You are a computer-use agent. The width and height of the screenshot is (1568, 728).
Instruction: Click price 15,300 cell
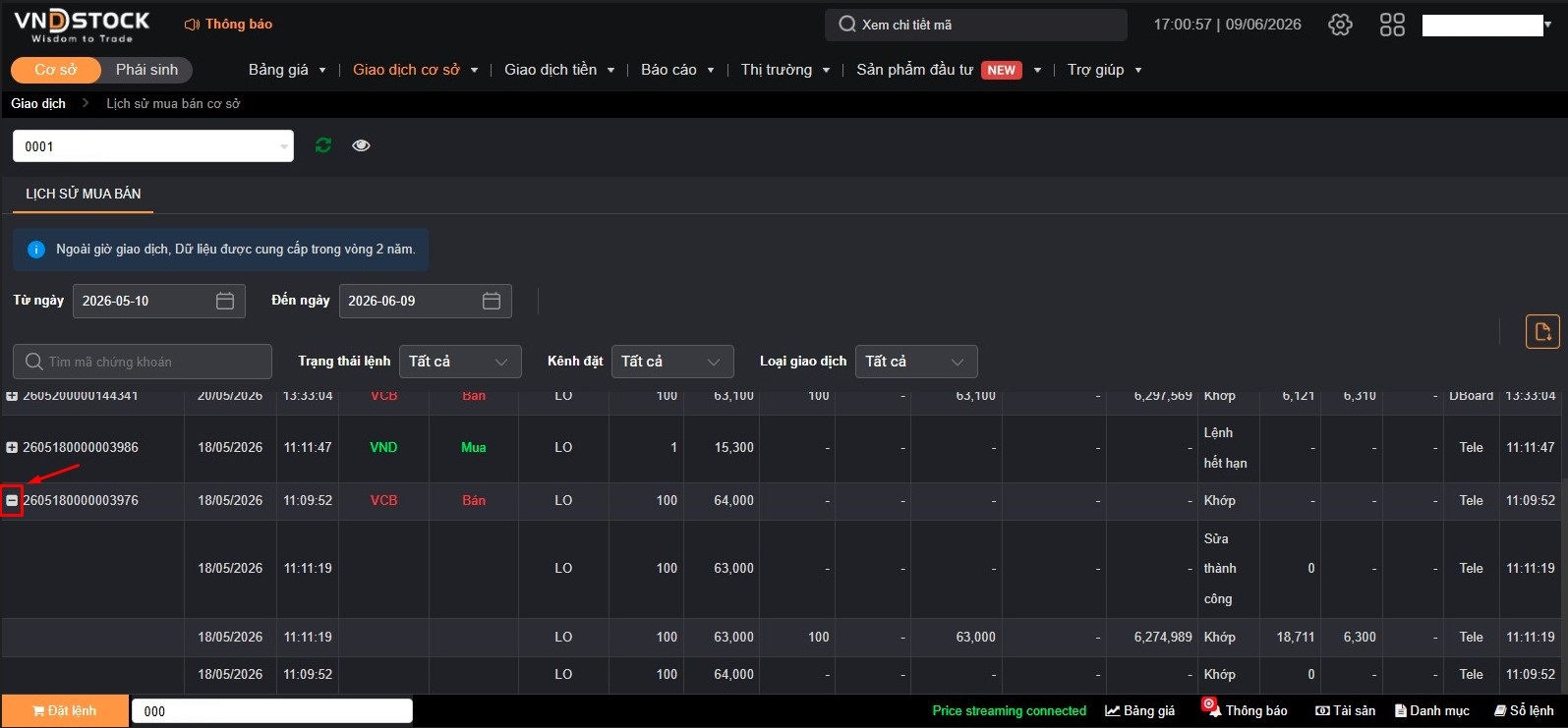point(734,447)
